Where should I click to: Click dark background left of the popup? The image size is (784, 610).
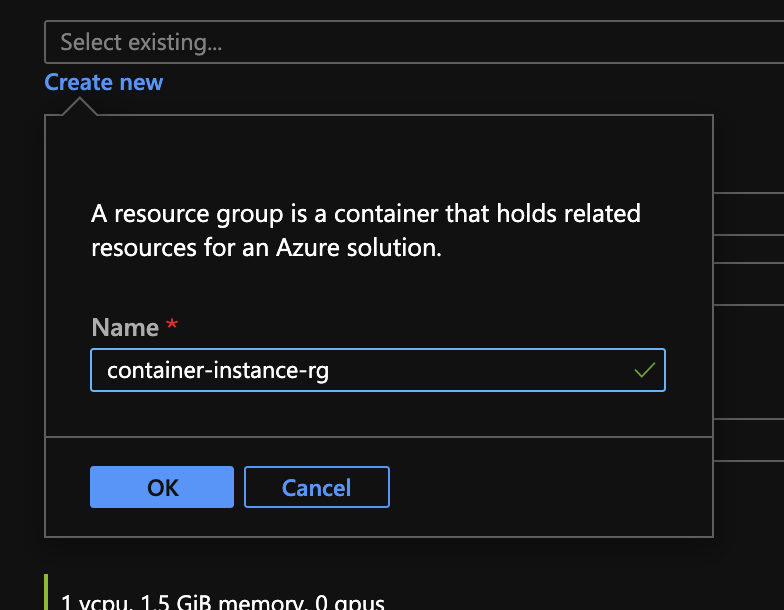pos(22,325)
